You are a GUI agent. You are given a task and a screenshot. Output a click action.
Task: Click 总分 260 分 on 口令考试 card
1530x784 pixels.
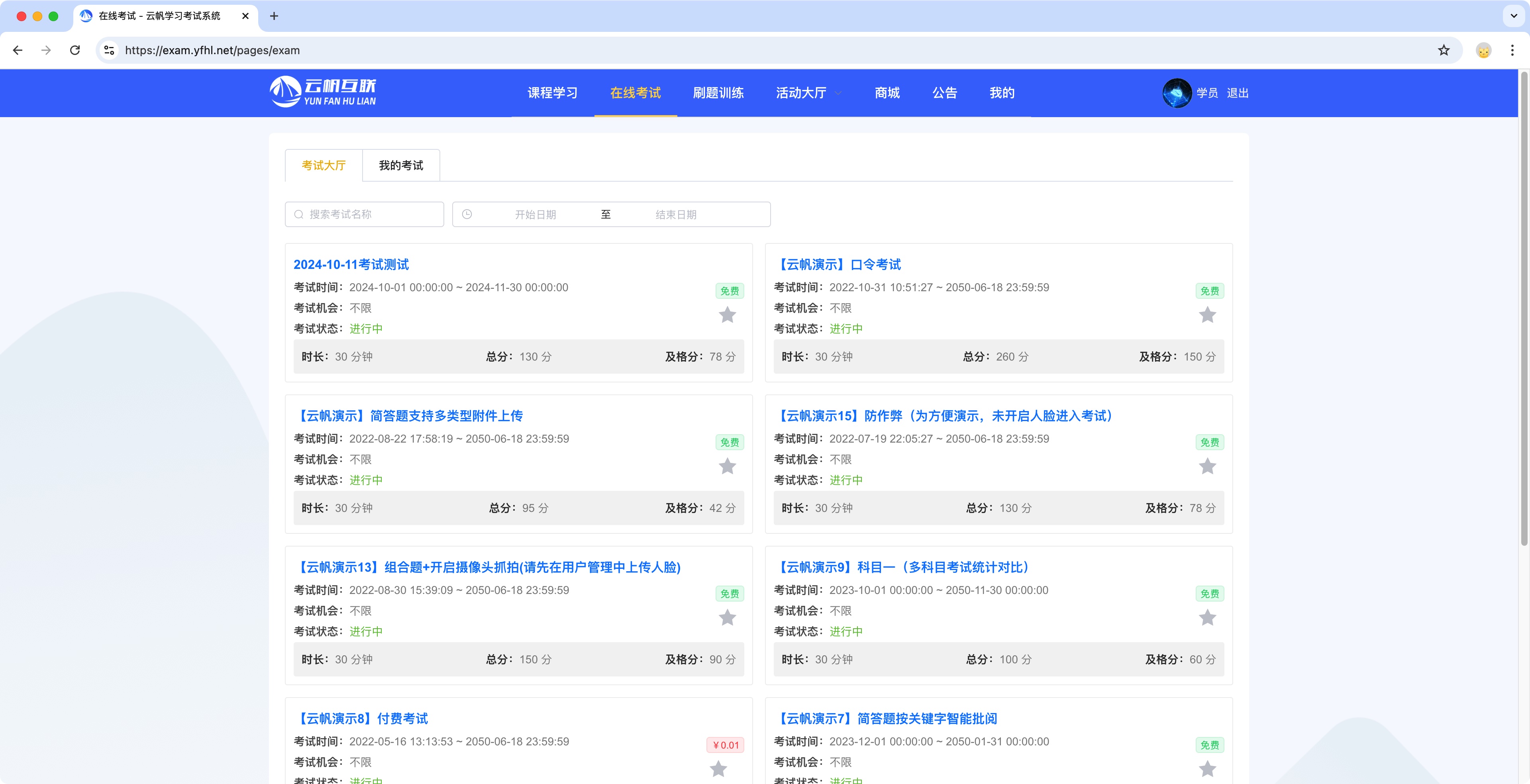pos(995,357)
